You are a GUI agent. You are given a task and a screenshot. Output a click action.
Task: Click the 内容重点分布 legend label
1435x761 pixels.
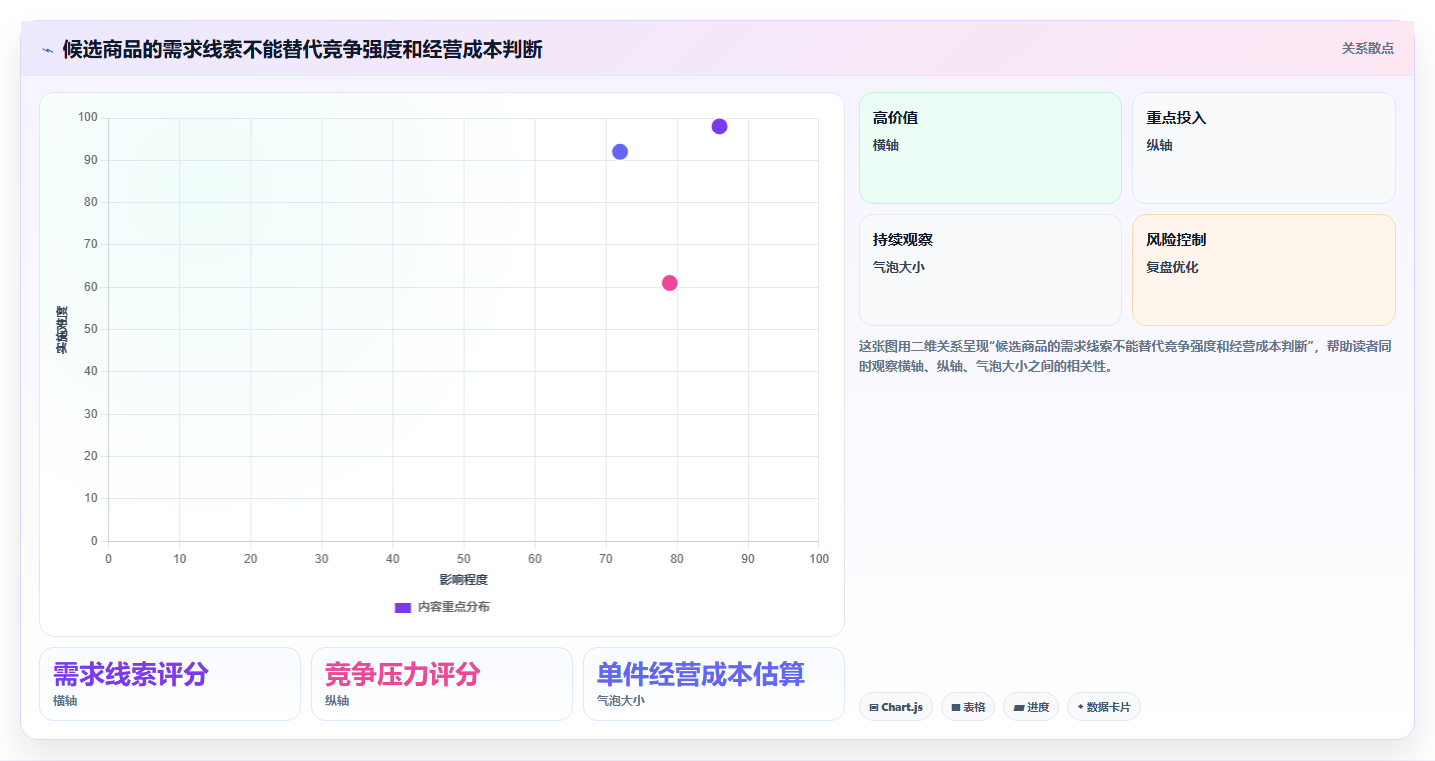[x=453, y=607]
